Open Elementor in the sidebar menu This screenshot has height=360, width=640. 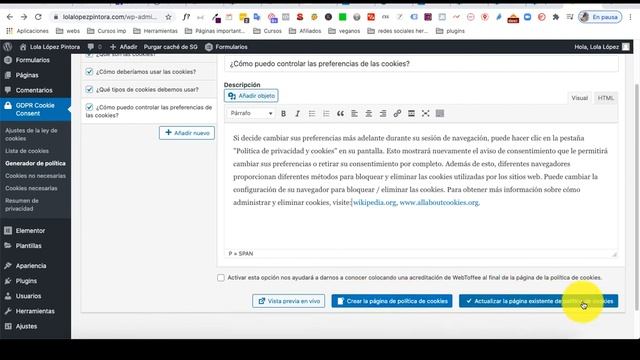click(x=30, y=231)
